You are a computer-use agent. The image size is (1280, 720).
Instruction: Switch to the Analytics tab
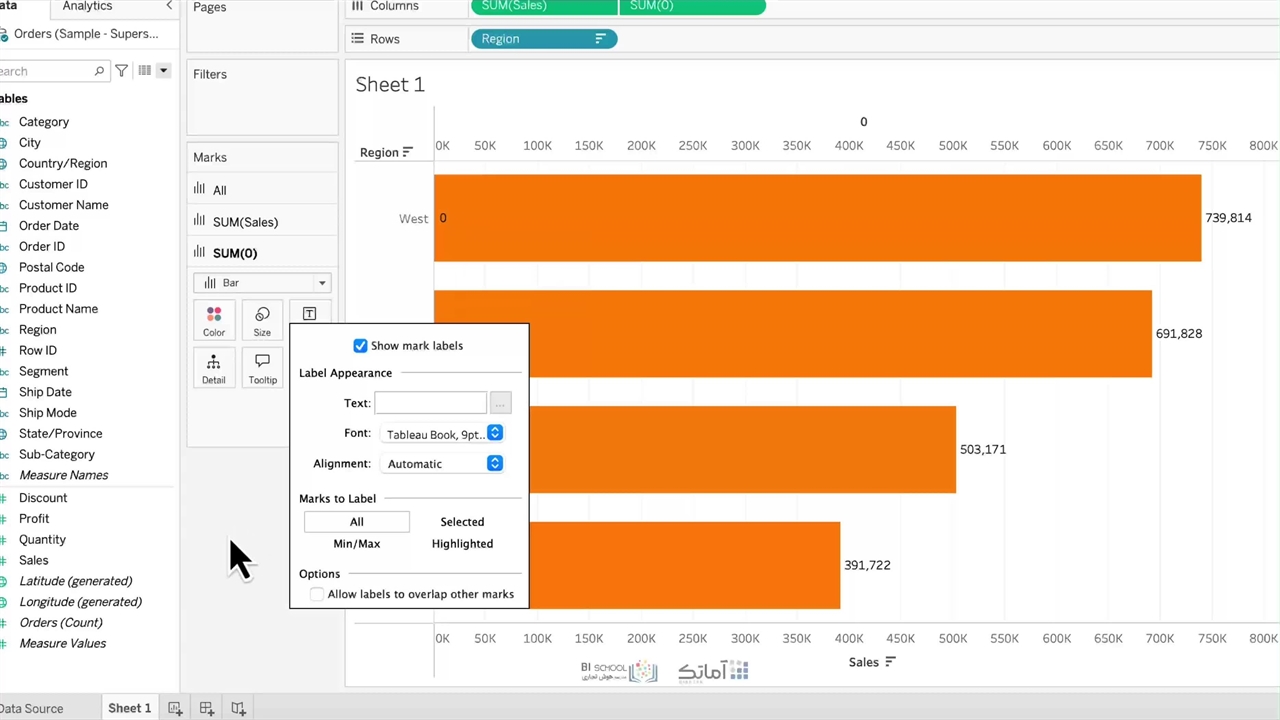click(87, 6)
